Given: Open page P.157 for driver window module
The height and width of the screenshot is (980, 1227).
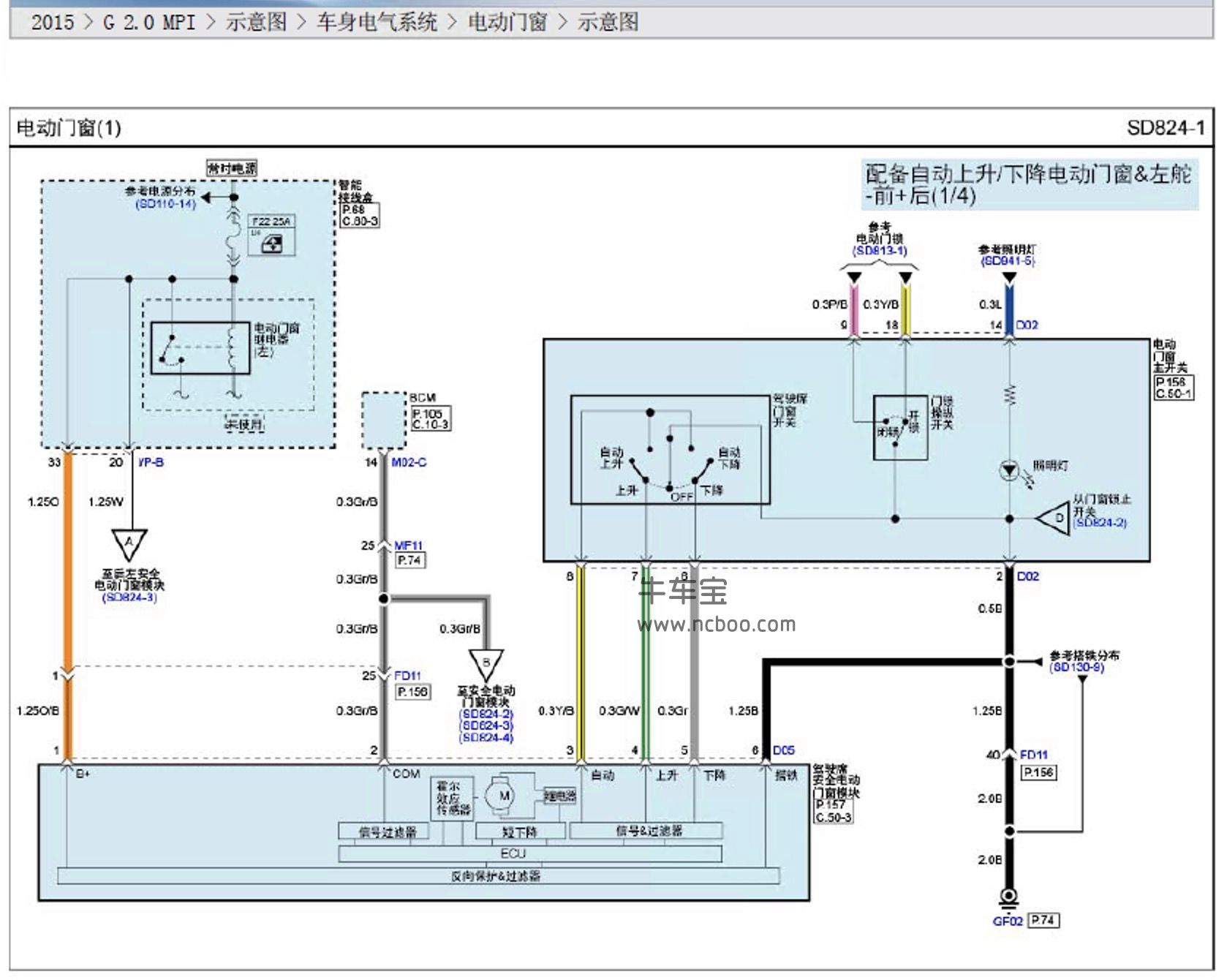Looking at the screenshot, I should pyautogui.click(x=830, y=805).
